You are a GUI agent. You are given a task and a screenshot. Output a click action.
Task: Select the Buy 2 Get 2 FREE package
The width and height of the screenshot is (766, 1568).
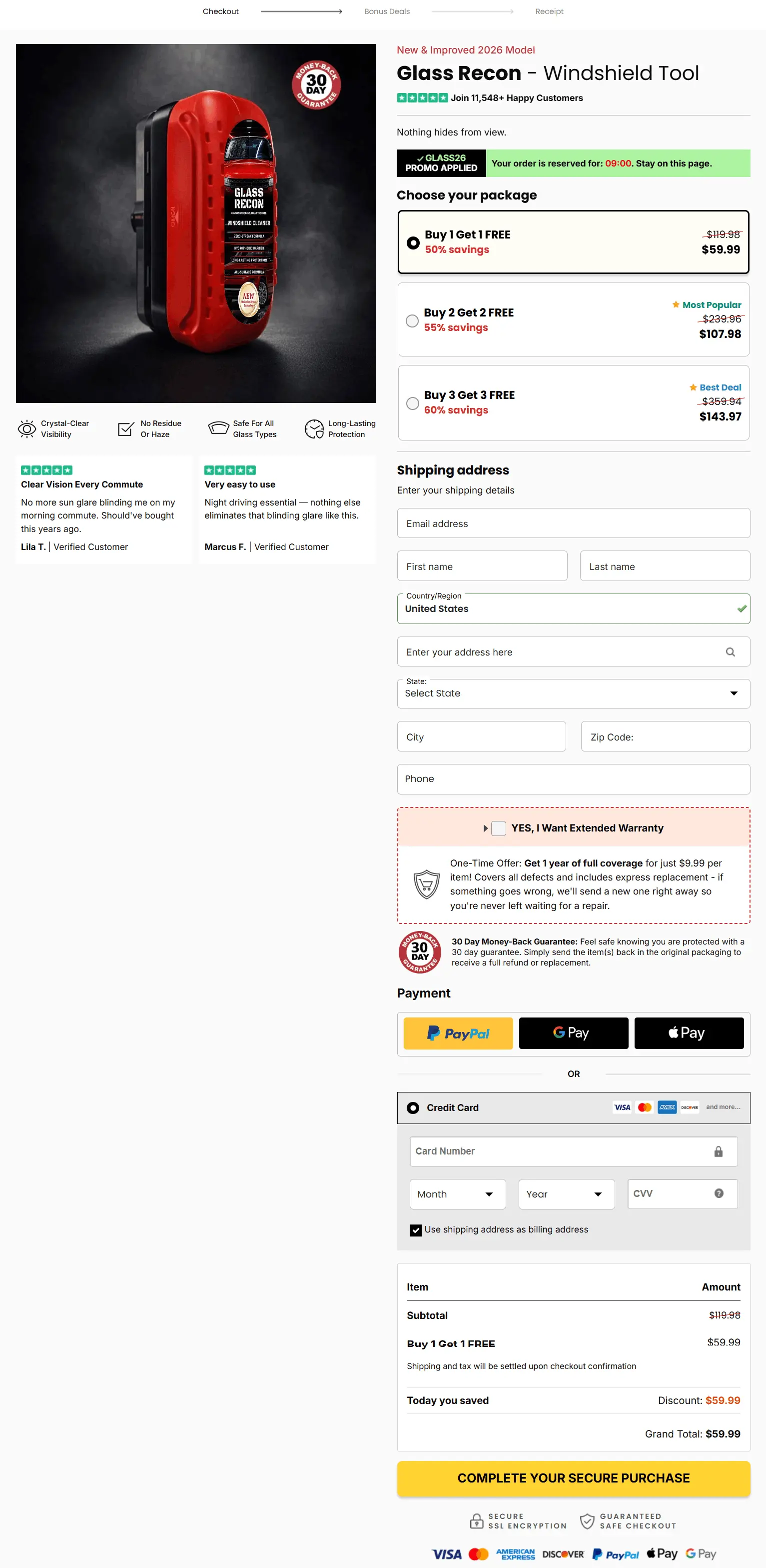pyautogui.click(x=573, y=319)
